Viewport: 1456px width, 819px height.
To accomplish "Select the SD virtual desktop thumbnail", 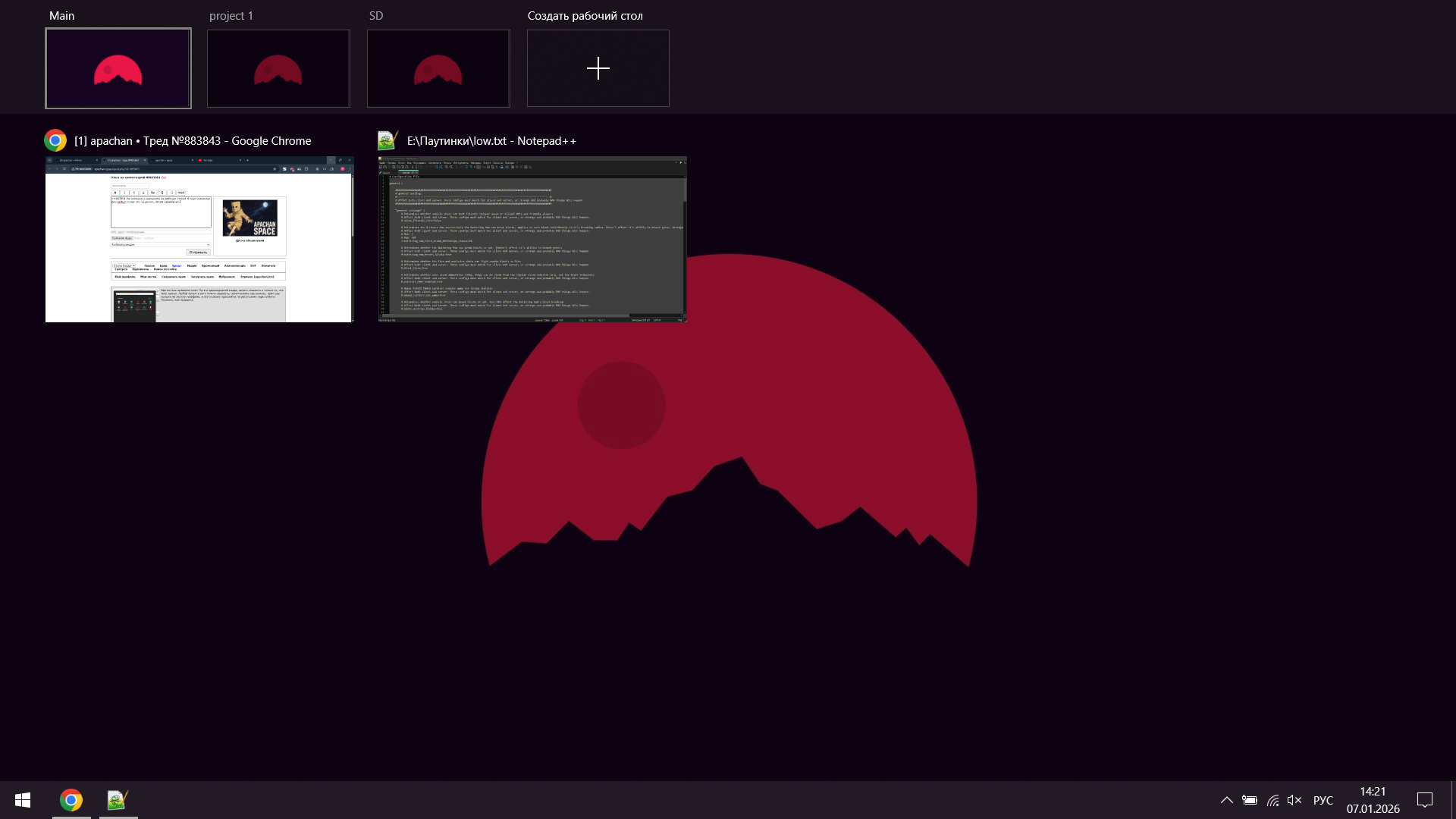I will [438, 68].
